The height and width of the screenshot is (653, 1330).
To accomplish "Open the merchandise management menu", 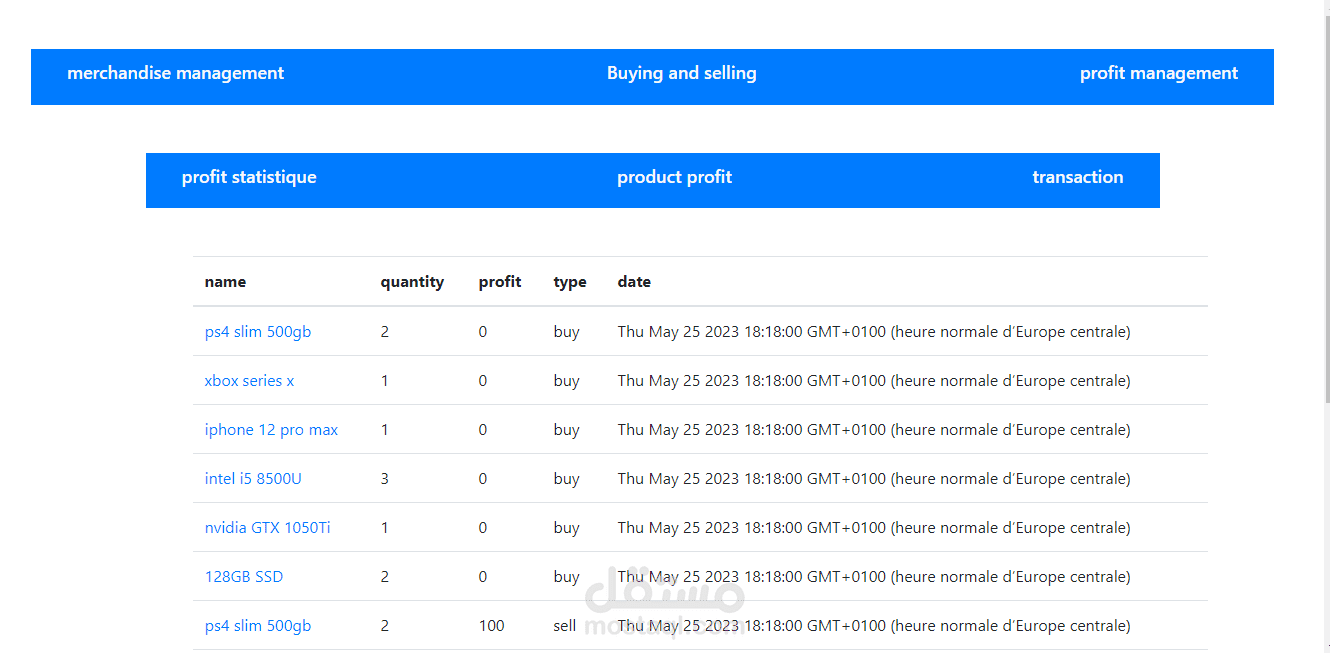I will click(x=175, y=74).
